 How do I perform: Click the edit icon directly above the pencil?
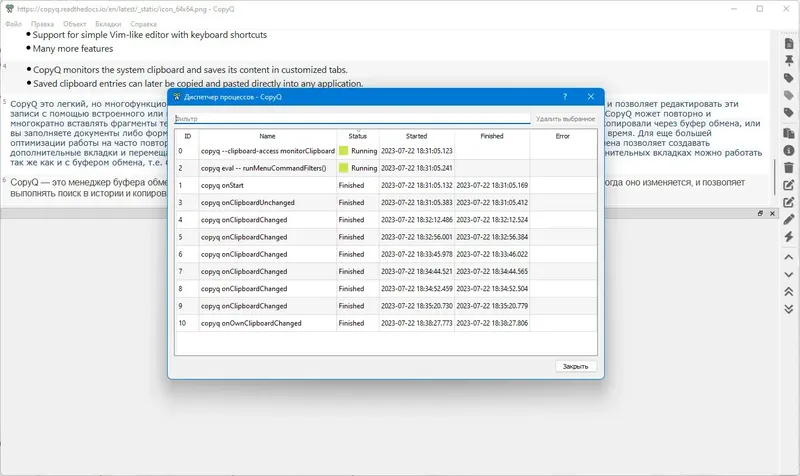tap(788, 202)
